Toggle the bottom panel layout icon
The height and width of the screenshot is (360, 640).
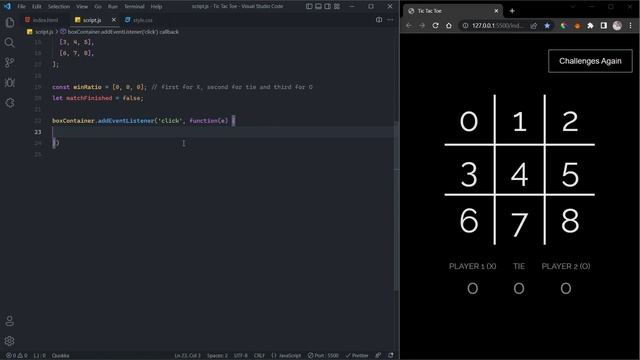tap(318, 6)
